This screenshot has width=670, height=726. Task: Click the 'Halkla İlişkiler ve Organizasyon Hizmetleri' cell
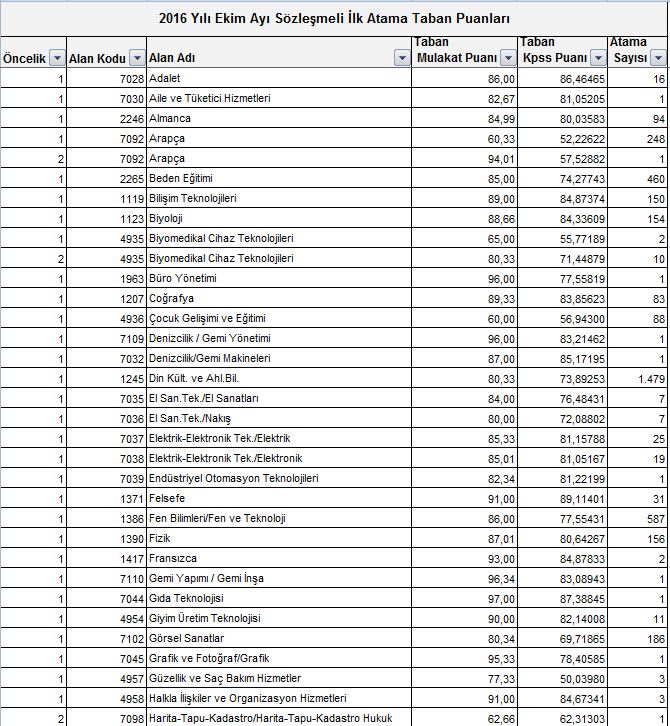279,698
